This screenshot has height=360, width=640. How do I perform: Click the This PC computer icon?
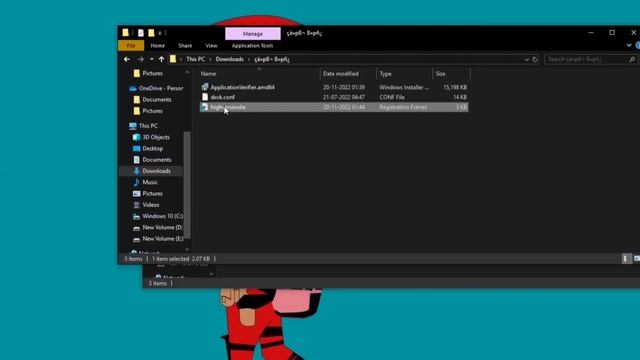click(x=133, y=126)
